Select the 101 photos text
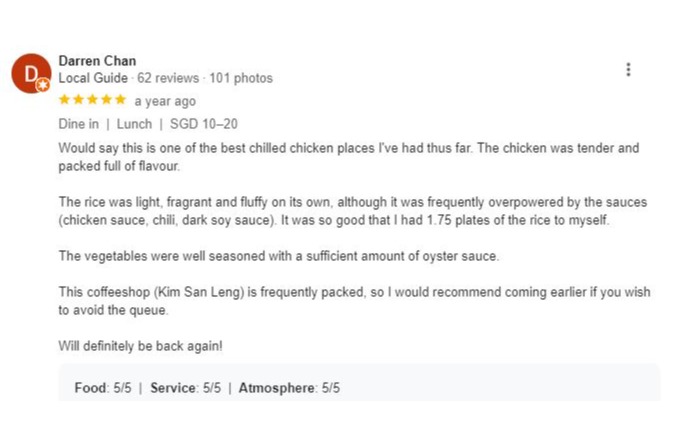The image size is (673, 448). pyautogui.click(x=240, y=78)
